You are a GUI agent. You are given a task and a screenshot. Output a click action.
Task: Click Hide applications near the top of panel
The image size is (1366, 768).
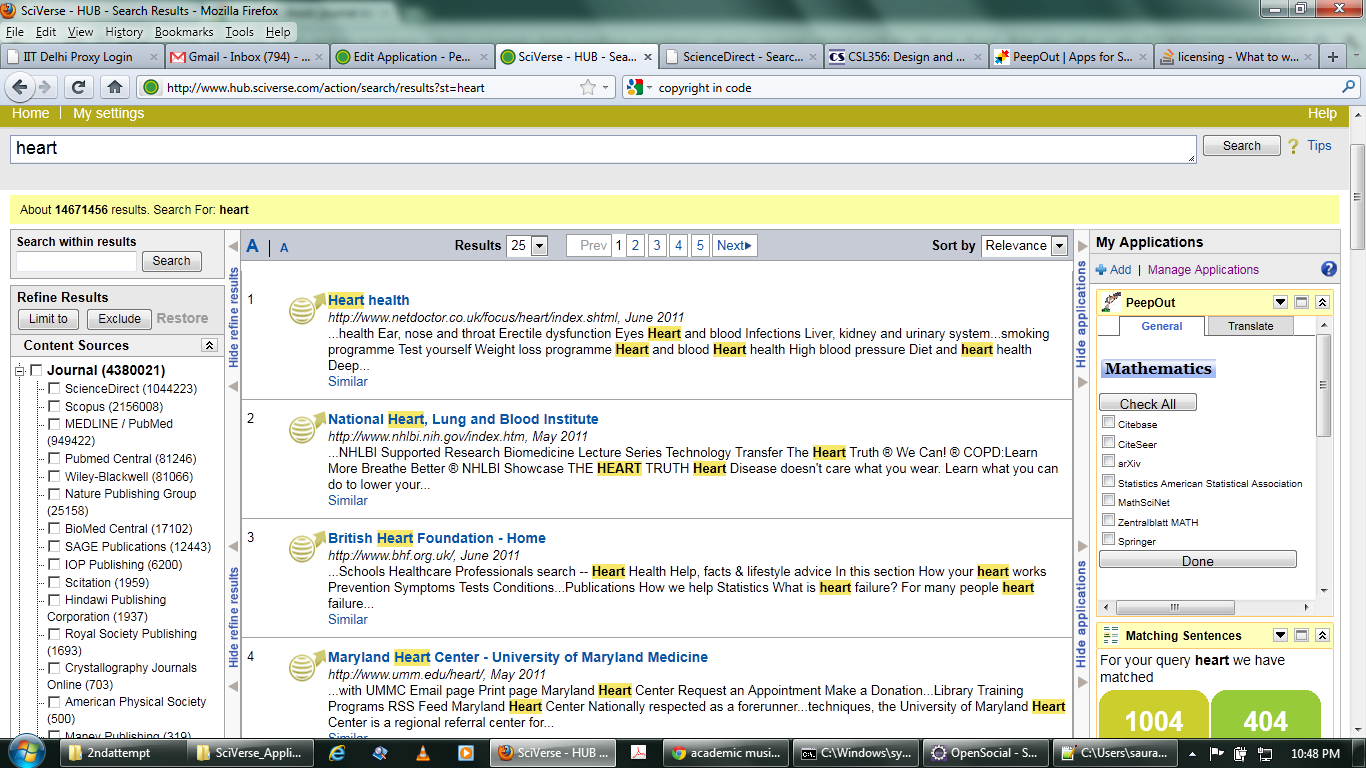[1081, 315]
